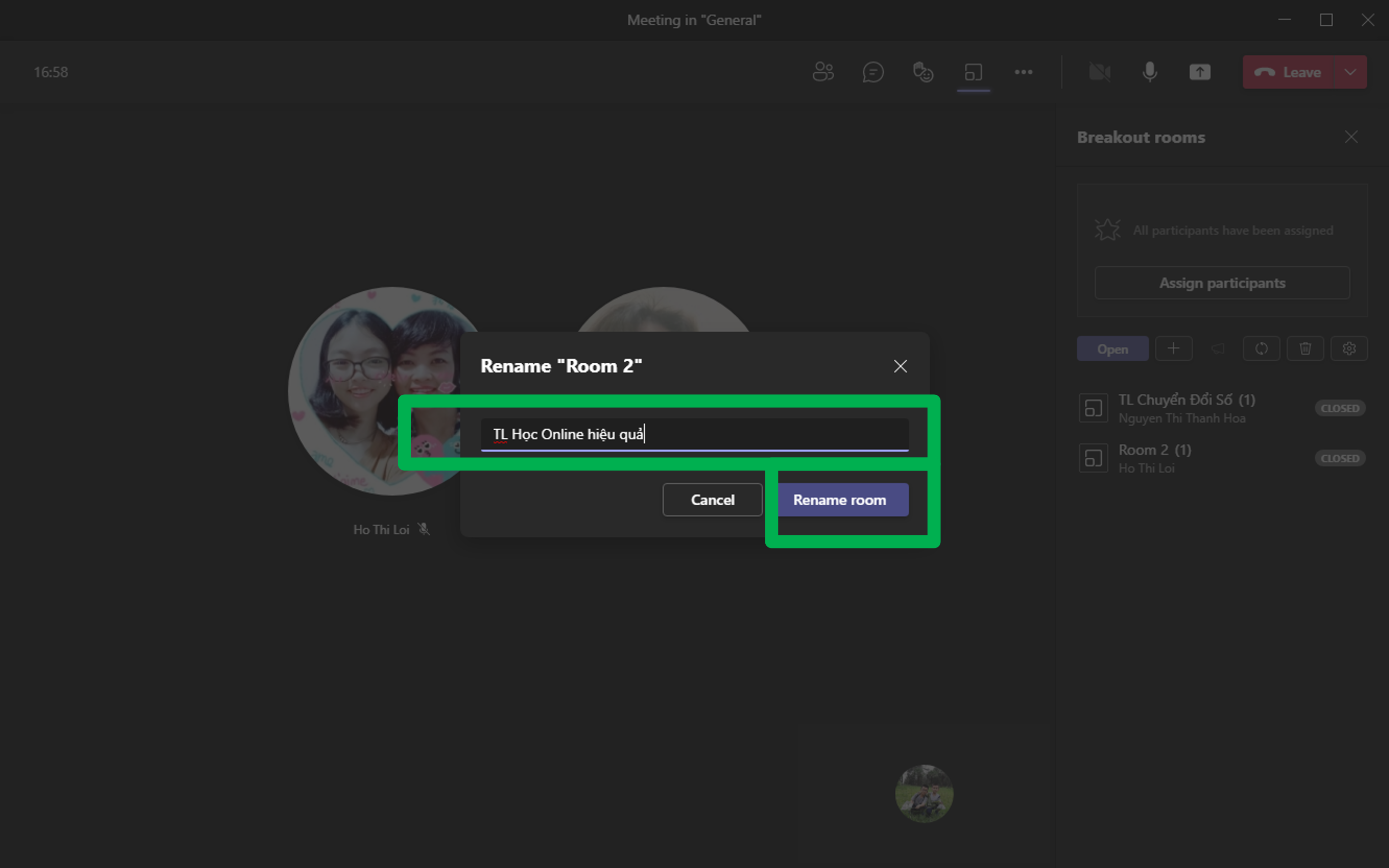Click the share content icon
The height and width of the screenshot is (868, 1389).
coord(1199,72)
